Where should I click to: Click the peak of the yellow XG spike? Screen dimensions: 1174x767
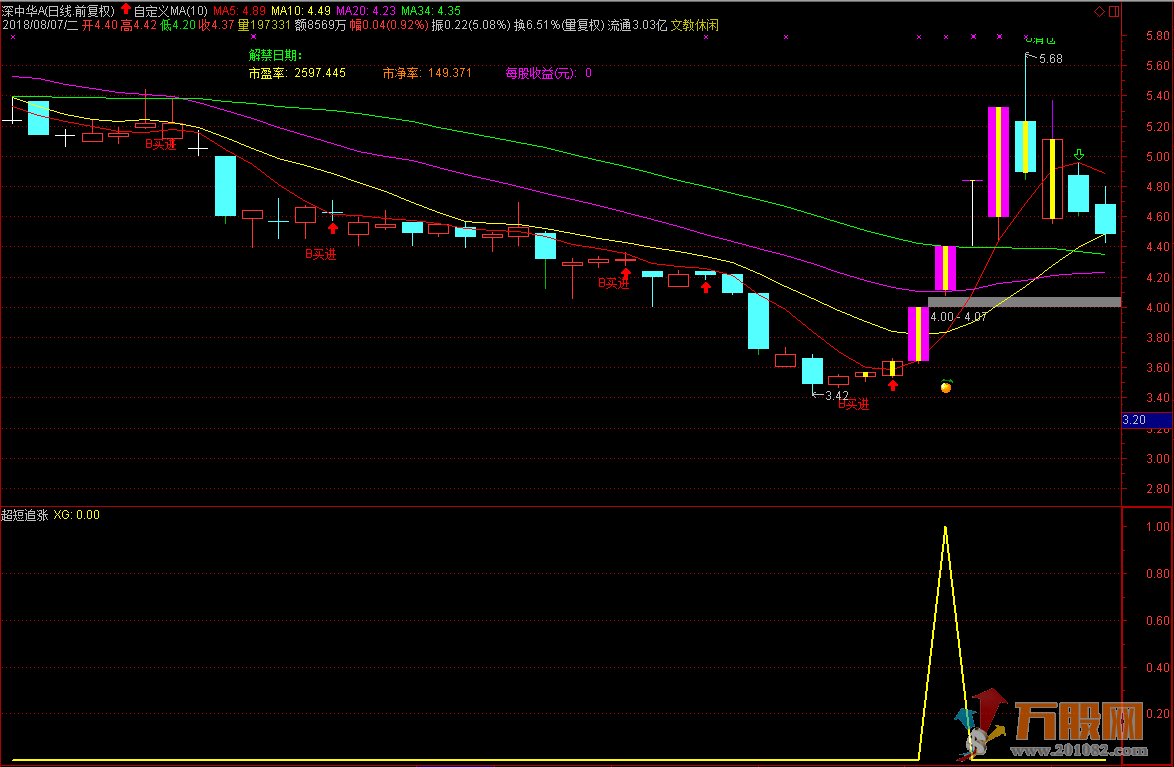pos(945,527)
